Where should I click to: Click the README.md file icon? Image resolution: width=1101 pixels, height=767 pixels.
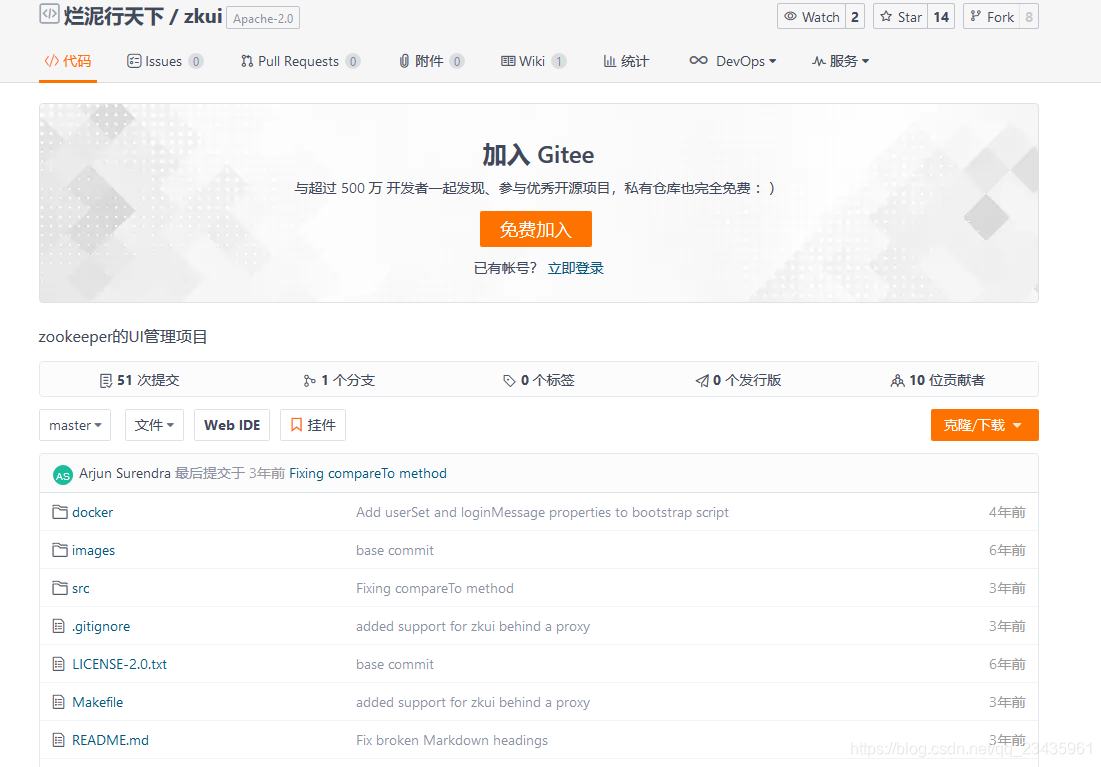[59, 740]
